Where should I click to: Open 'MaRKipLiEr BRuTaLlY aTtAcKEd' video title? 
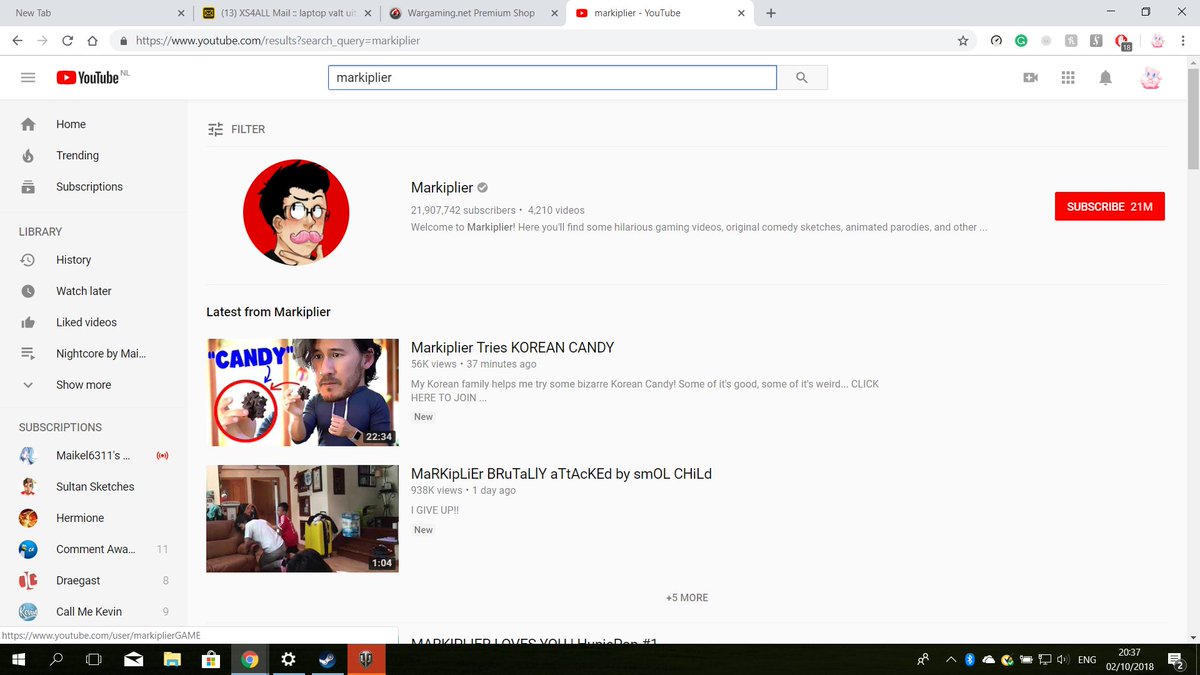pyautogui.click(x=561, y=473)
